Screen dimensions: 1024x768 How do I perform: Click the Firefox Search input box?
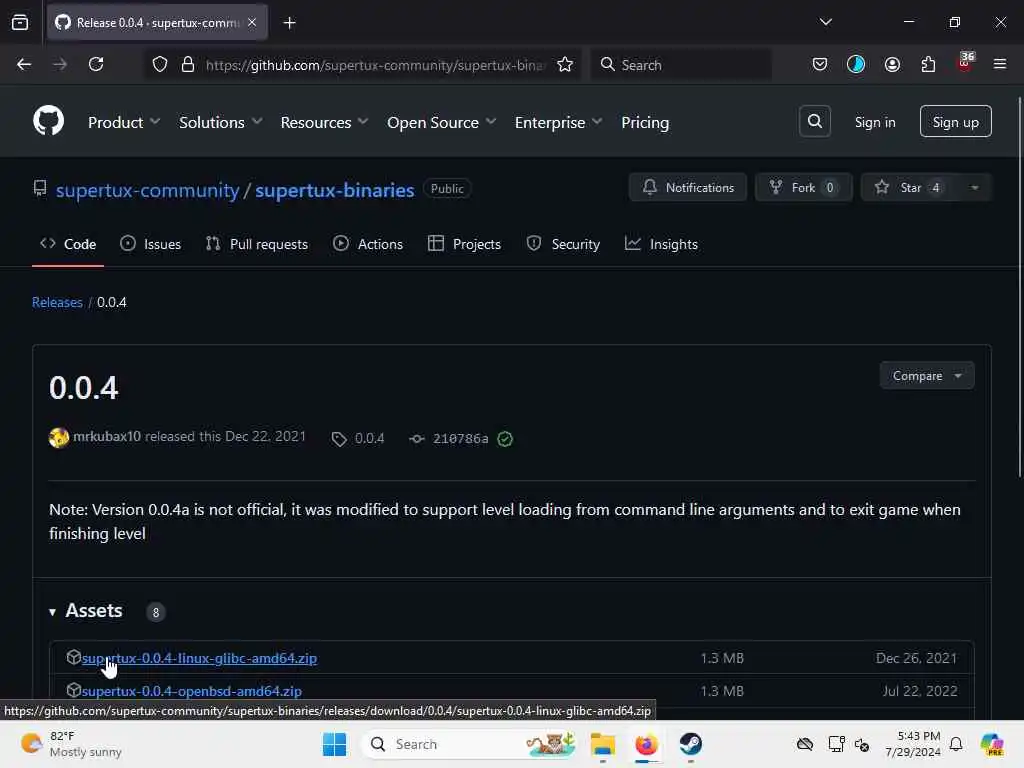point(681,65)
